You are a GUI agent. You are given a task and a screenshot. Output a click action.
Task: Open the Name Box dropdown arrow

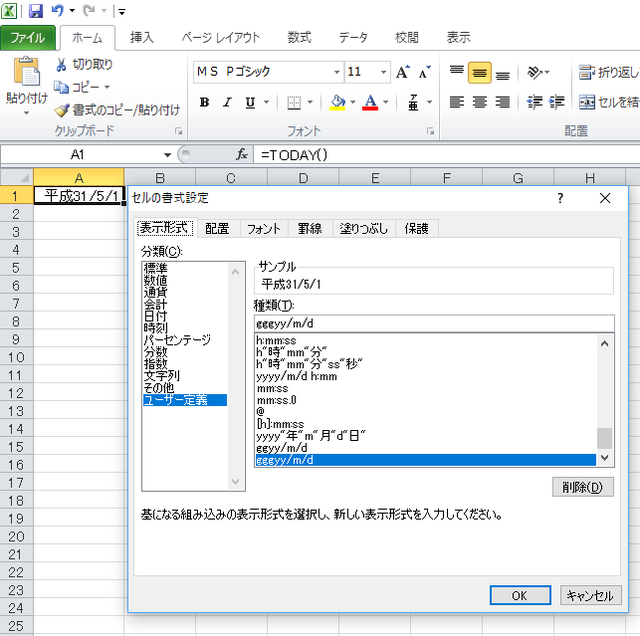167,155
